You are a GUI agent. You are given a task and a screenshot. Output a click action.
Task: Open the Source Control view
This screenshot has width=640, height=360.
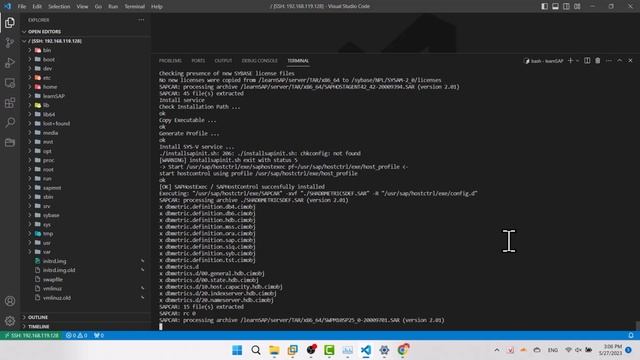pos(10,42)
